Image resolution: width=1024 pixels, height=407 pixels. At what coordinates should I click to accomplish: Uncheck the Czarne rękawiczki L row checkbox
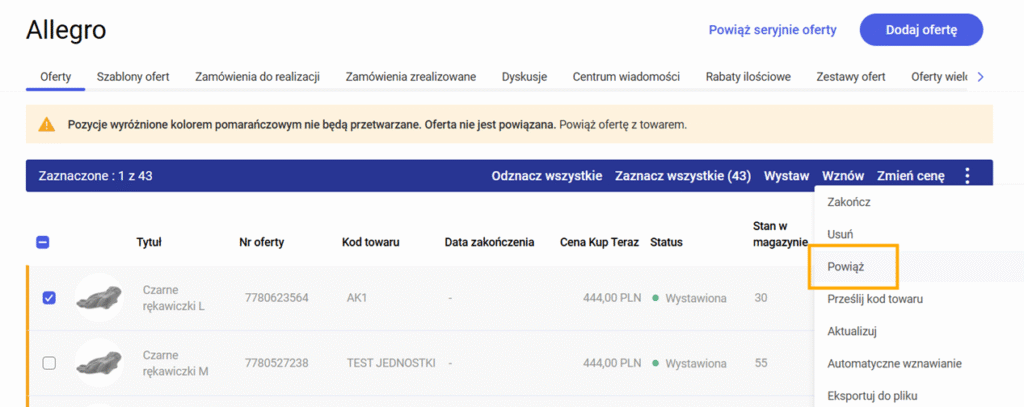pos(49,298)
